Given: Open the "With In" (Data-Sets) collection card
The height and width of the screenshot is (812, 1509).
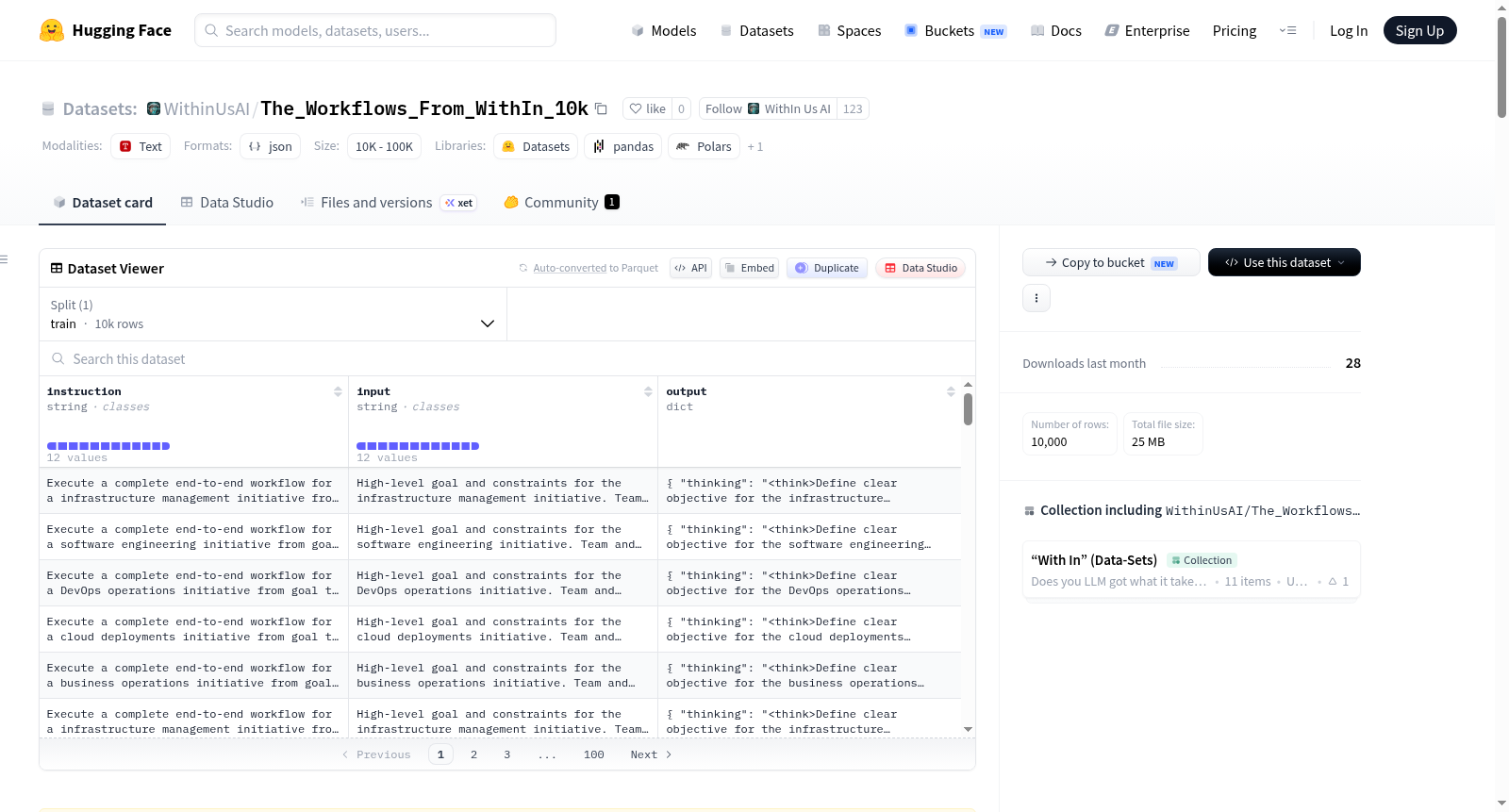Looking at the screenshot, I should point(1191,570).
